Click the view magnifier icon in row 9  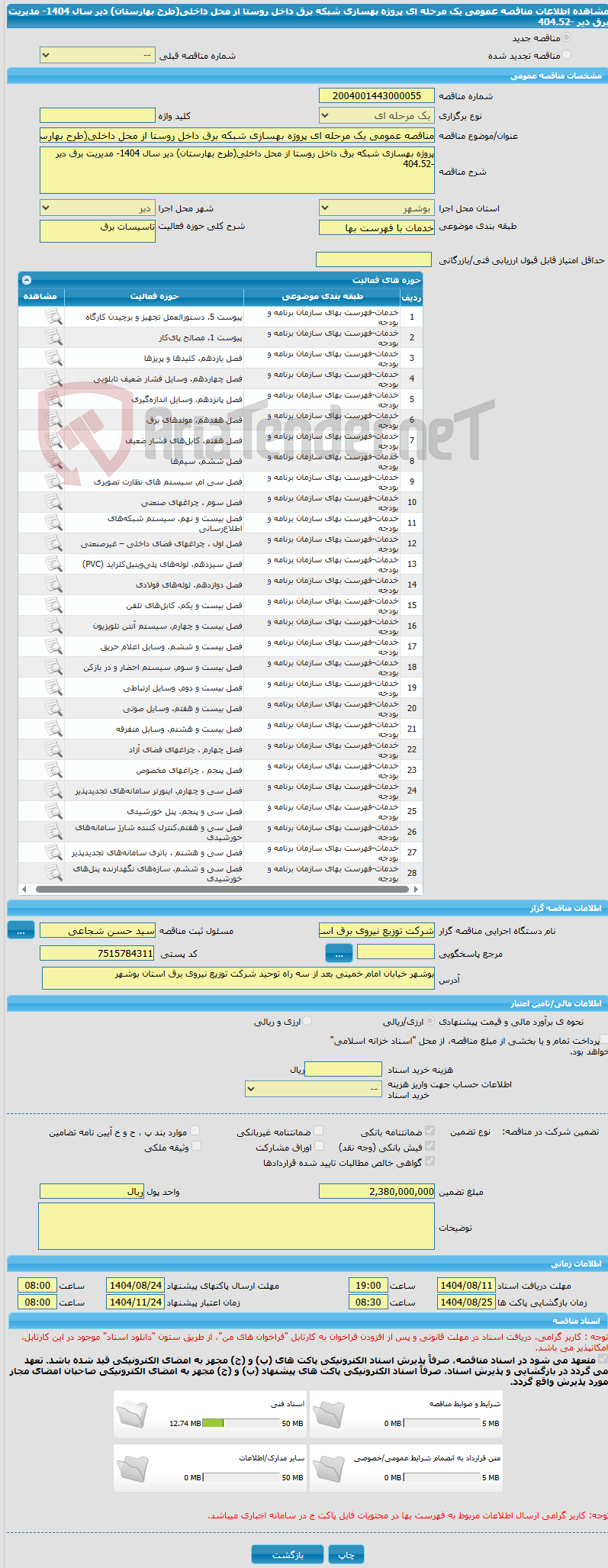pyautogui.click(x=53, y=481)
